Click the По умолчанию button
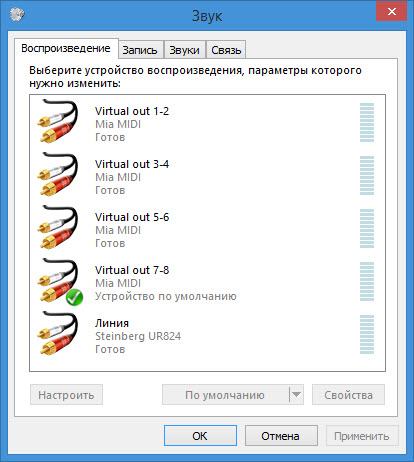The width and height of the screenshot is (414, 462). [x=225, y=395]
